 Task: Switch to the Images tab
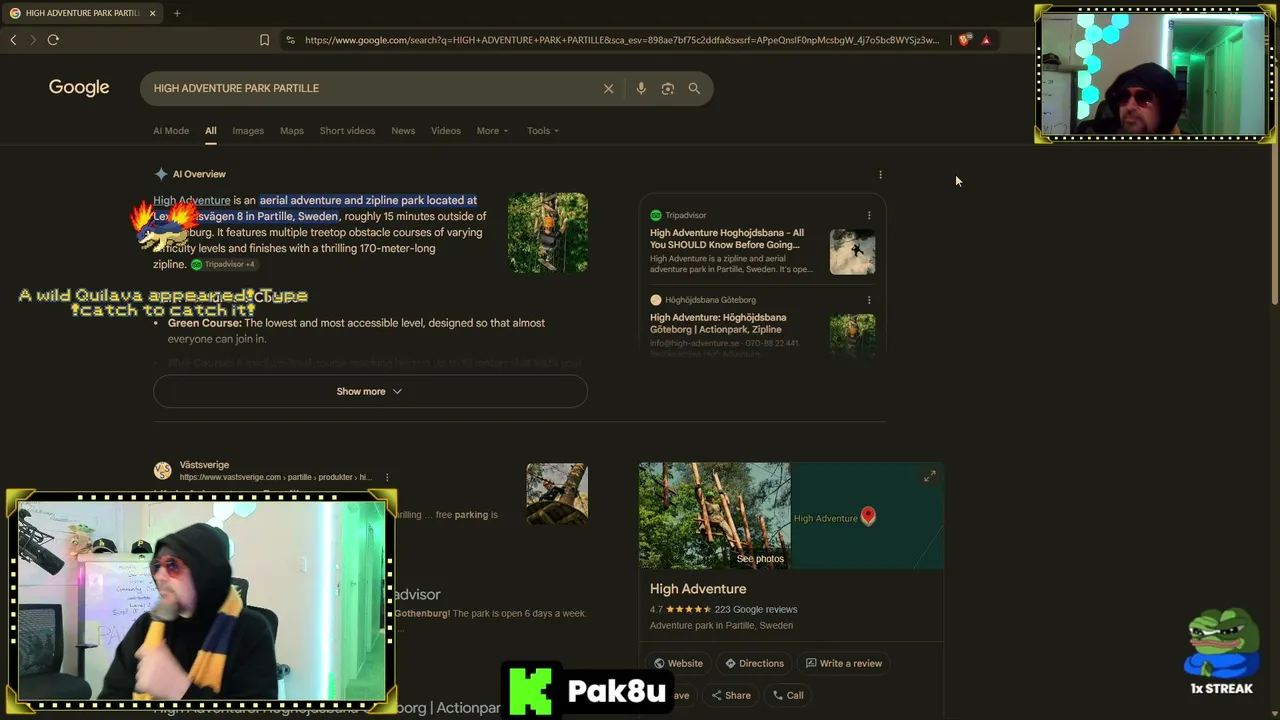click(x=248, y=131)
